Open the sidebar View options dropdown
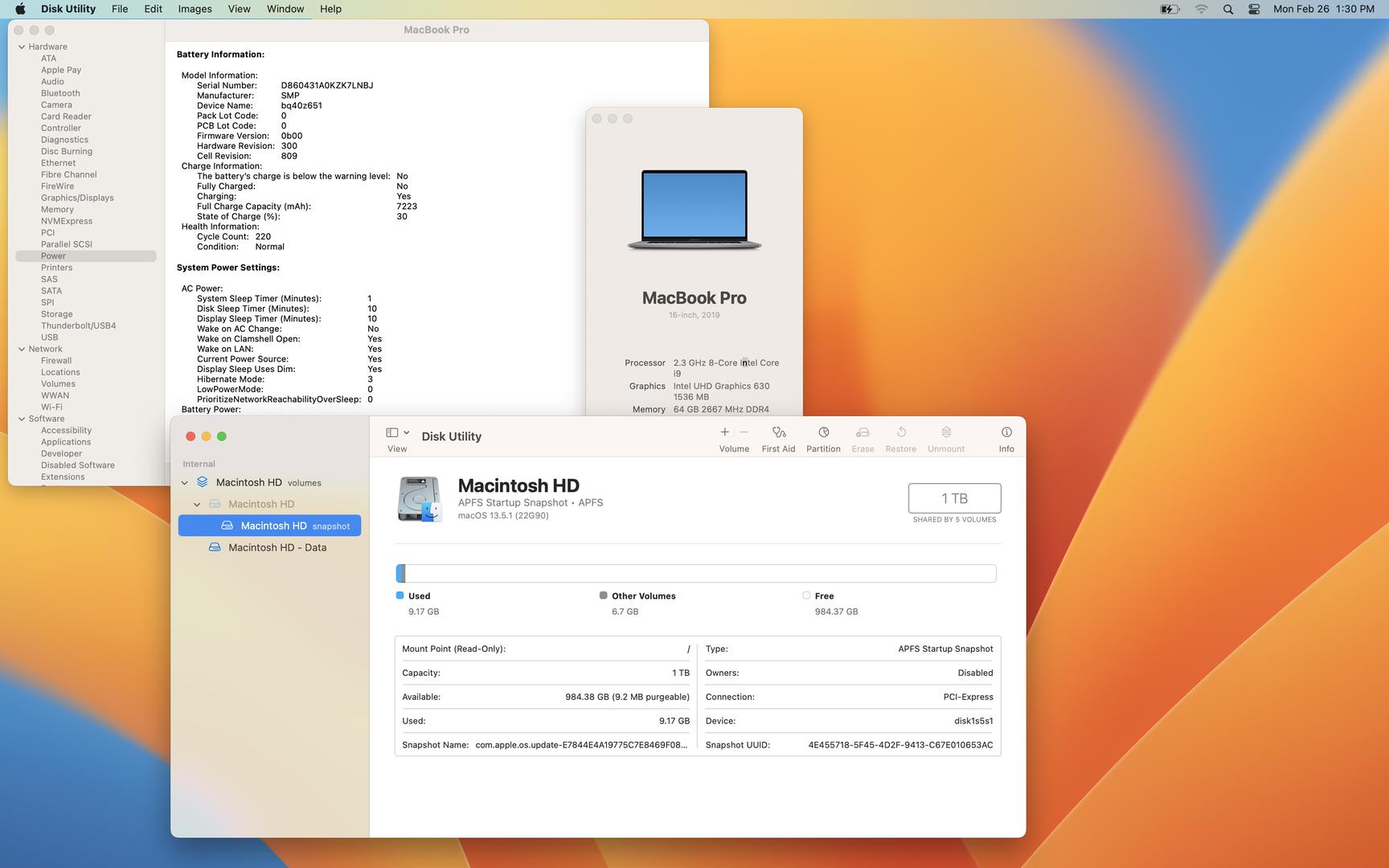 398,432
